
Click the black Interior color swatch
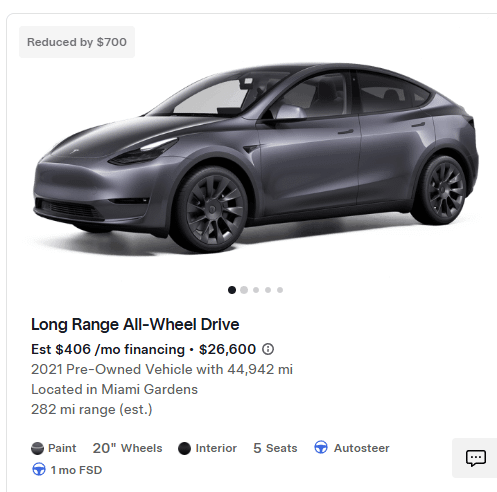(184, 448)
